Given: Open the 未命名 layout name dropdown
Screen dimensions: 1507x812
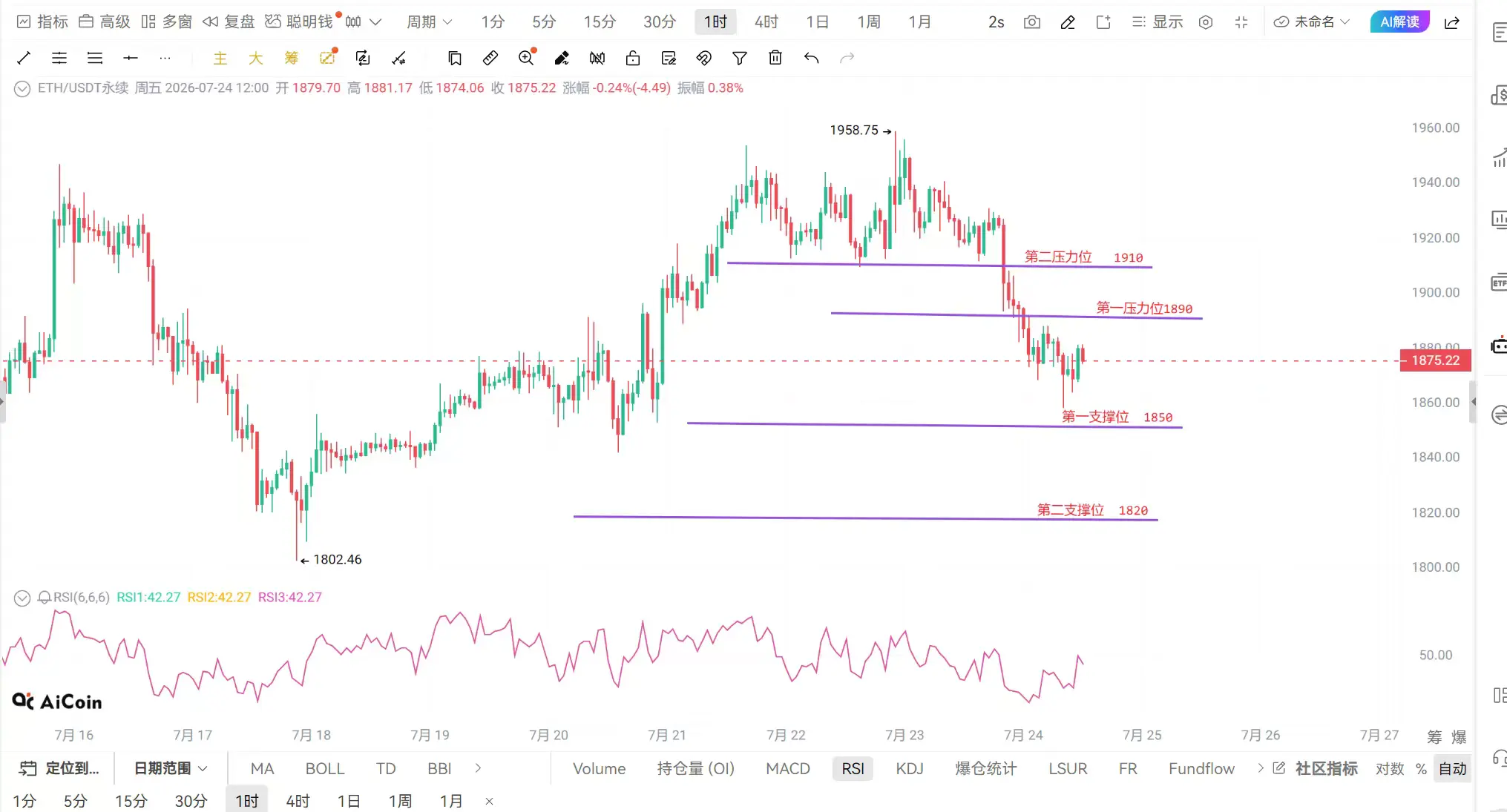Looking at the screenshot, I should click(x=1312, y=22).
